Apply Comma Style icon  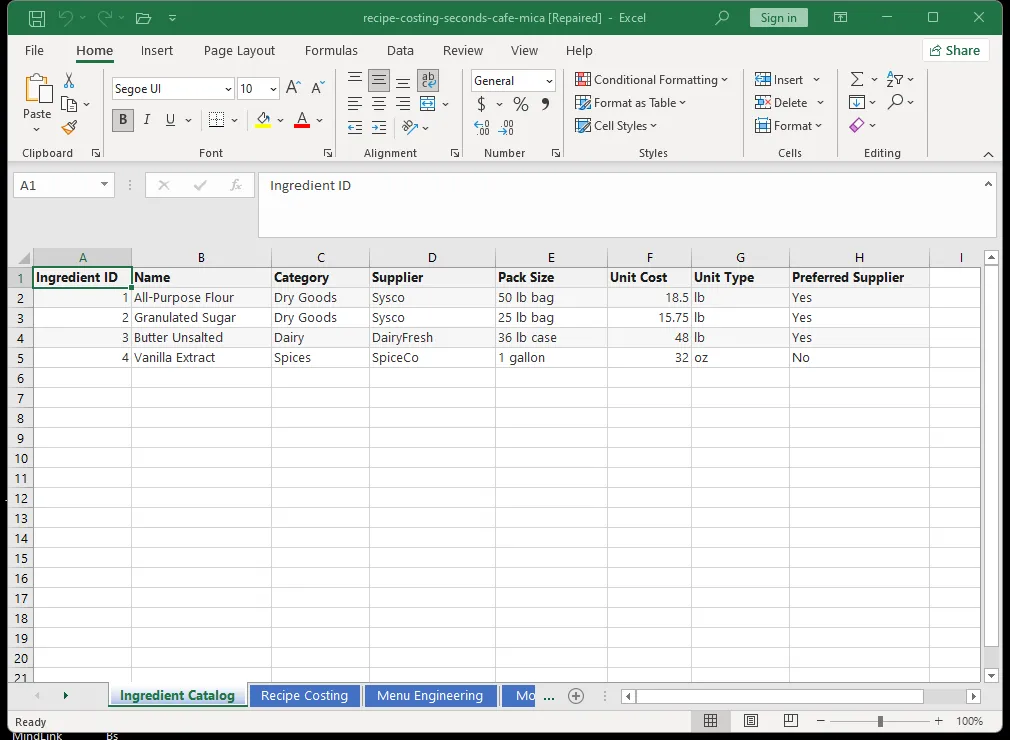[x=545, y=104]
